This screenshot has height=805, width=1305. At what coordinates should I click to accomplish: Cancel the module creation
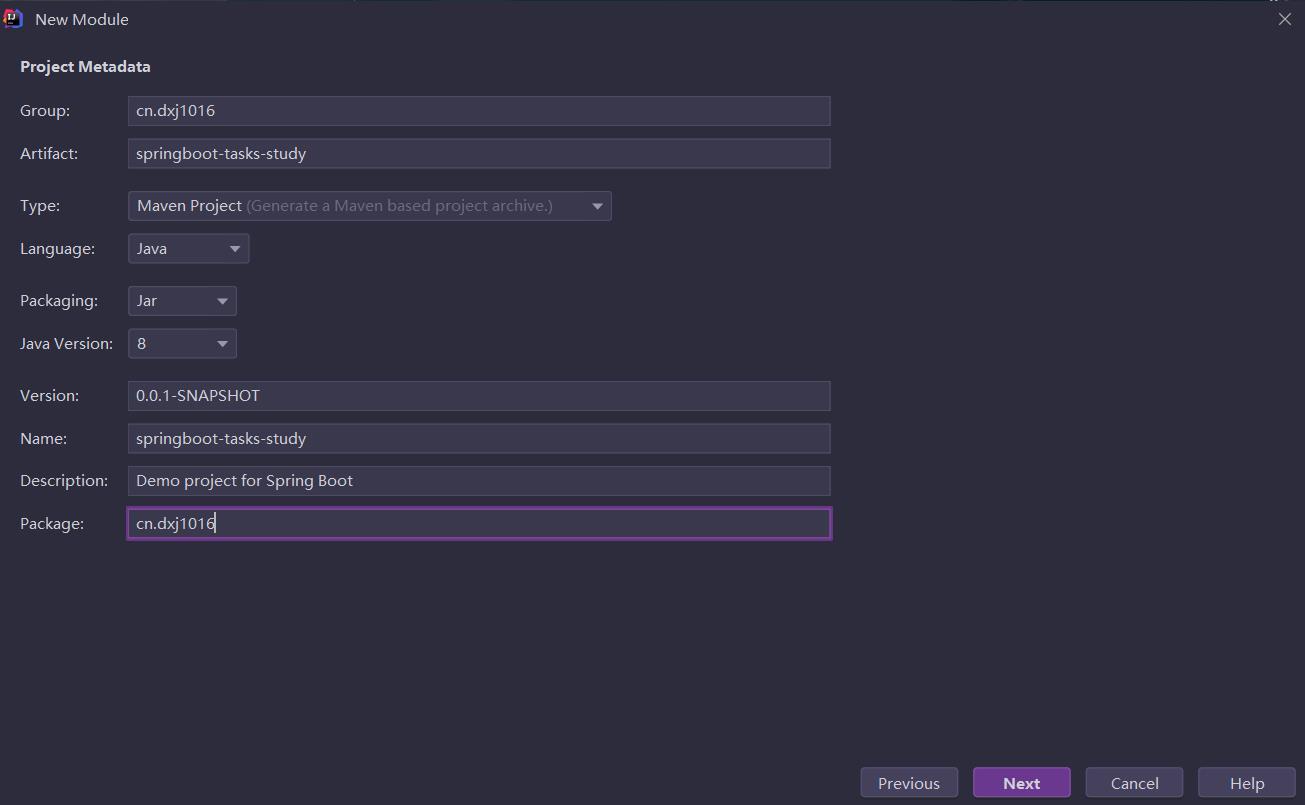point(1135,783)
